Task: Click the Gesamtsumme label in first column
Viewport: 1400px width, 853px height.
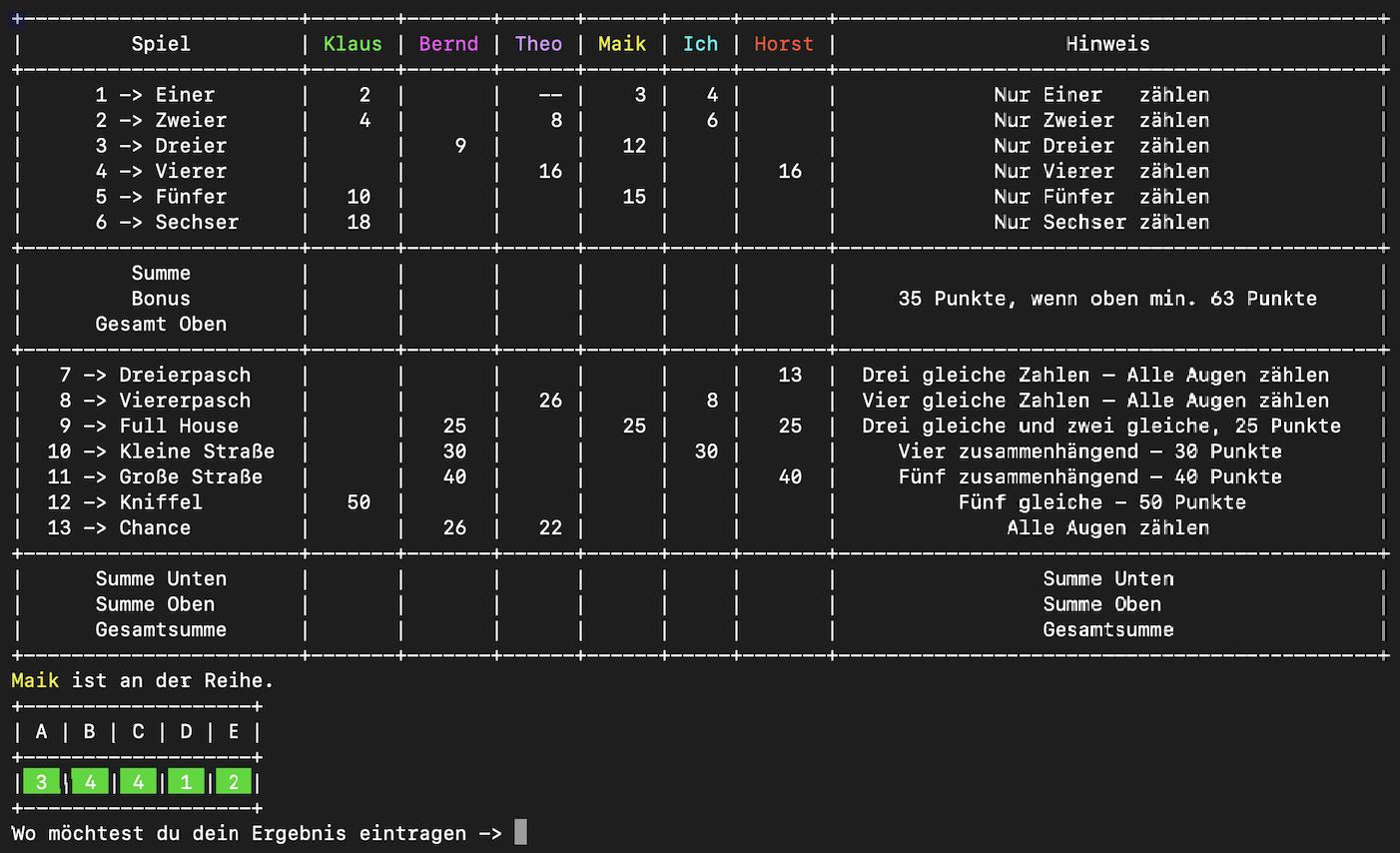Action: coord(161,630)
